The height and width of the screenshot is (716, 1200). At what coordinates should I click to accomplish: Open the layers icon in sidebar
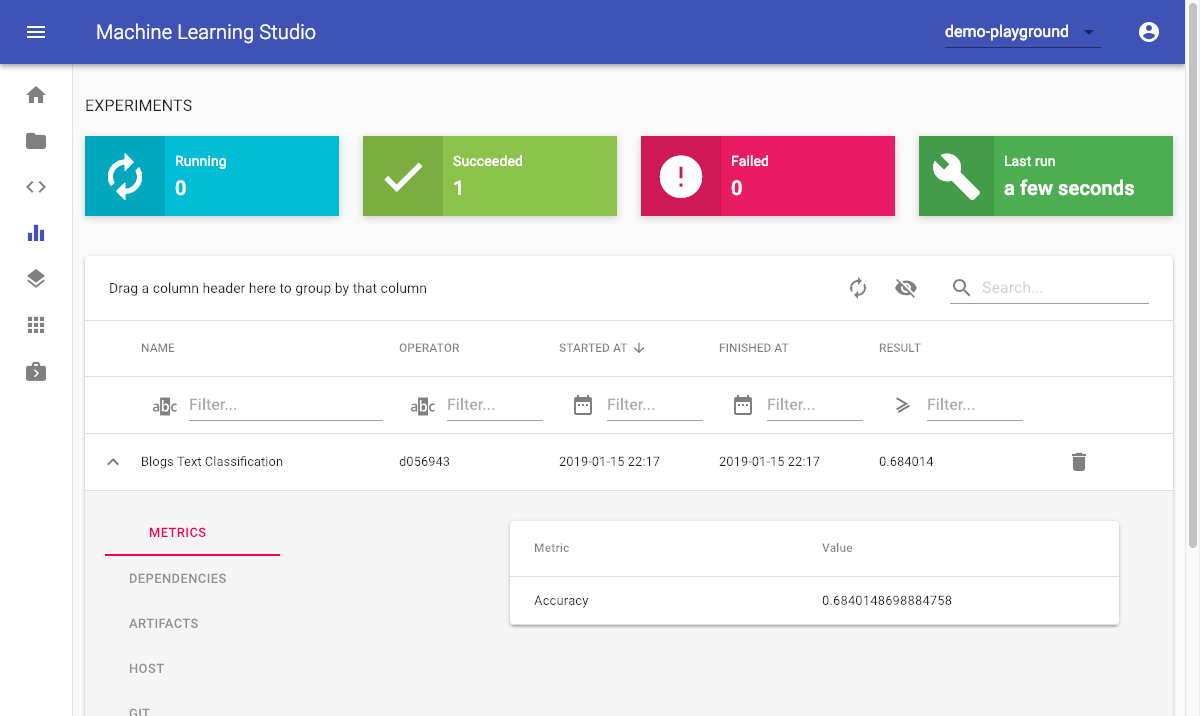(x=36, y=279)
